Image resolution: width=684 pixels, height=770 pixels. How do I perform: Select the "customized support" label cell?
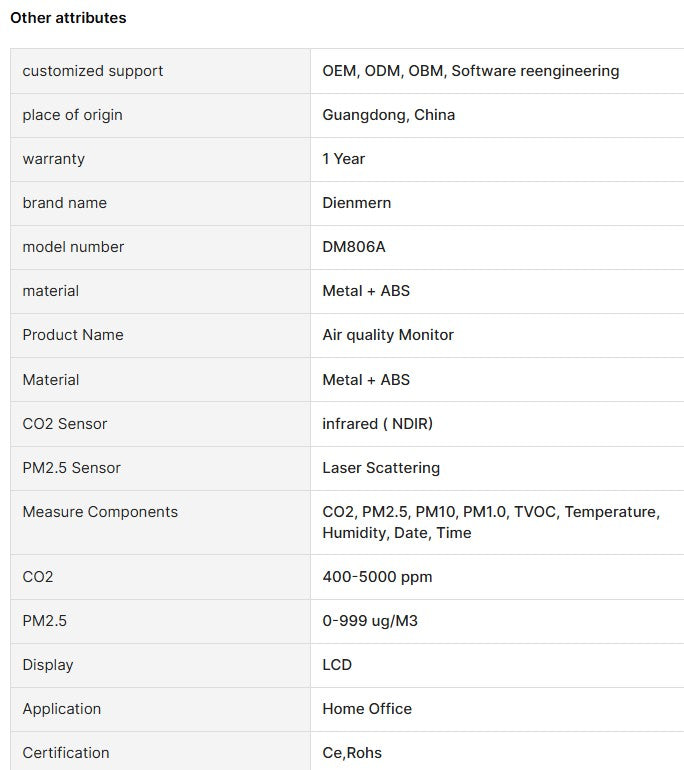(x=93, y=71)
